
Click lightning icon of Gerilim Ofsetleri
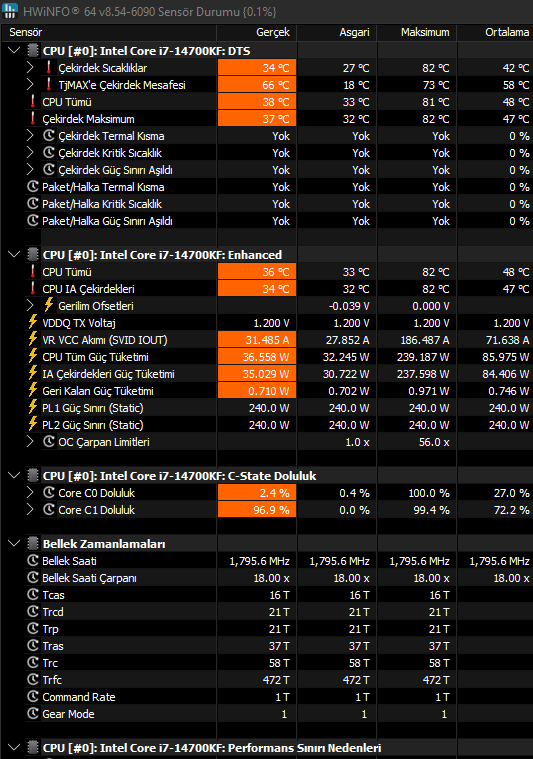pos(48,305)
